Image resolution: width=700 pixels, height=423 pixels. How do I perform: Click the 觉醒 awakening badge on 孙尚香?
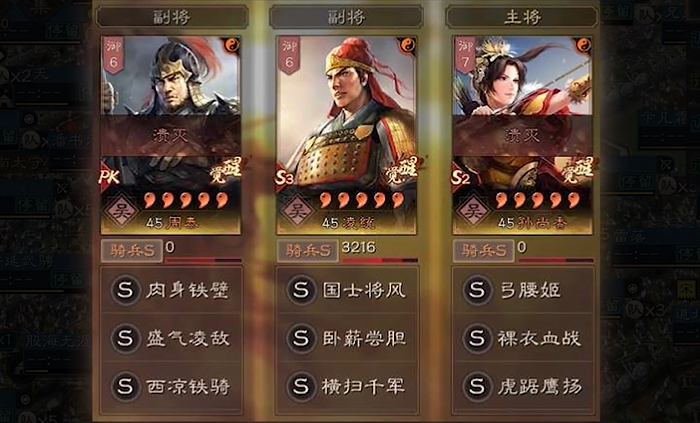(577, 170)
